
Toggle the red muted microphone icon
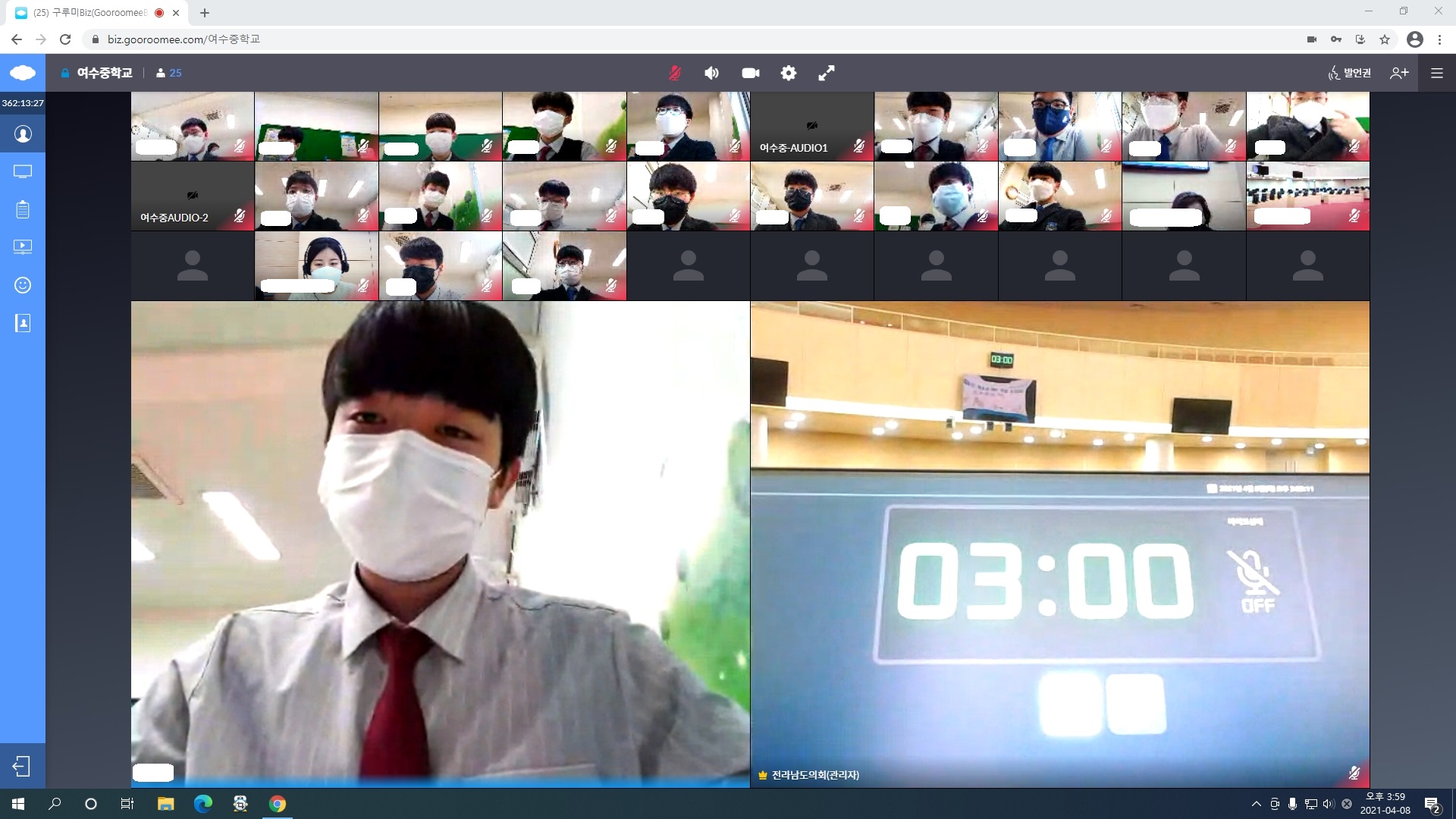[x=674, y=73]
